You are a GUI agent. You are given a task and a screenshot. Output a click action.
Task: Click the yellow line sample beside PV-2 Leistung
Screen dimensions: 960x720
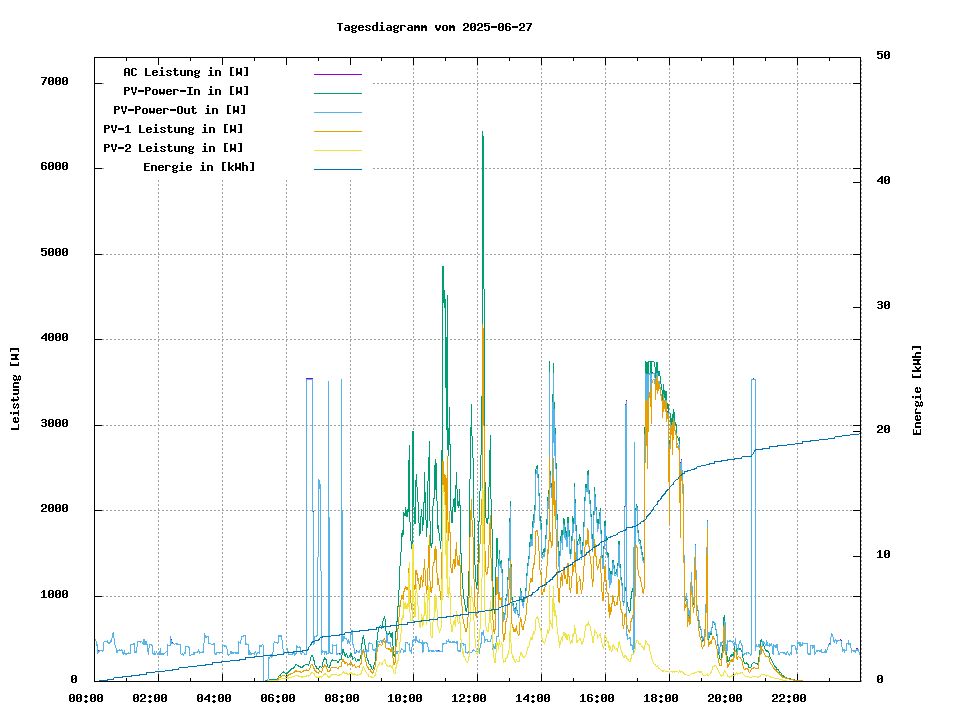point(337,149)
